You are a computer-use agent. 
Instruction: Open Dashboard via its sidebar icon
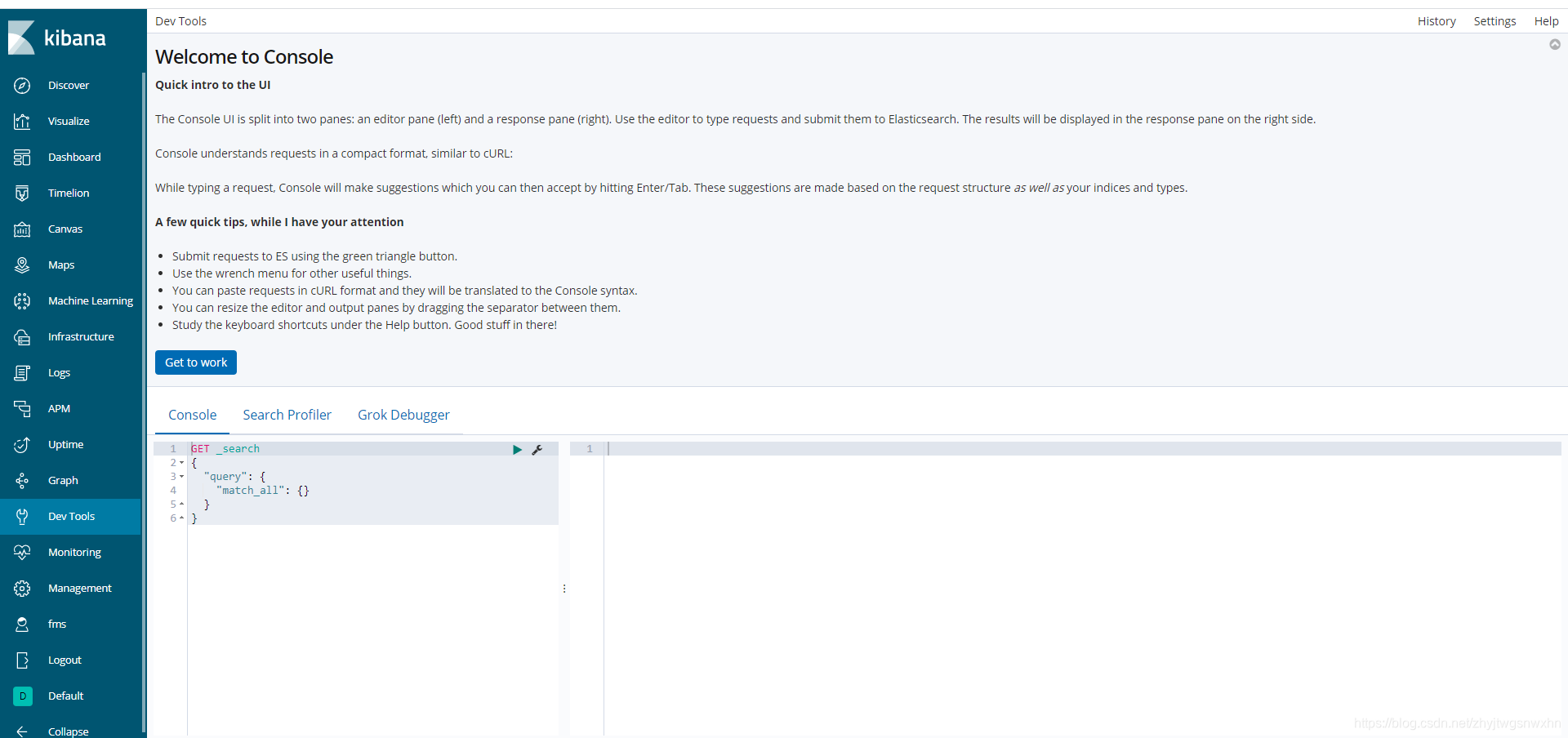(22, 158)
